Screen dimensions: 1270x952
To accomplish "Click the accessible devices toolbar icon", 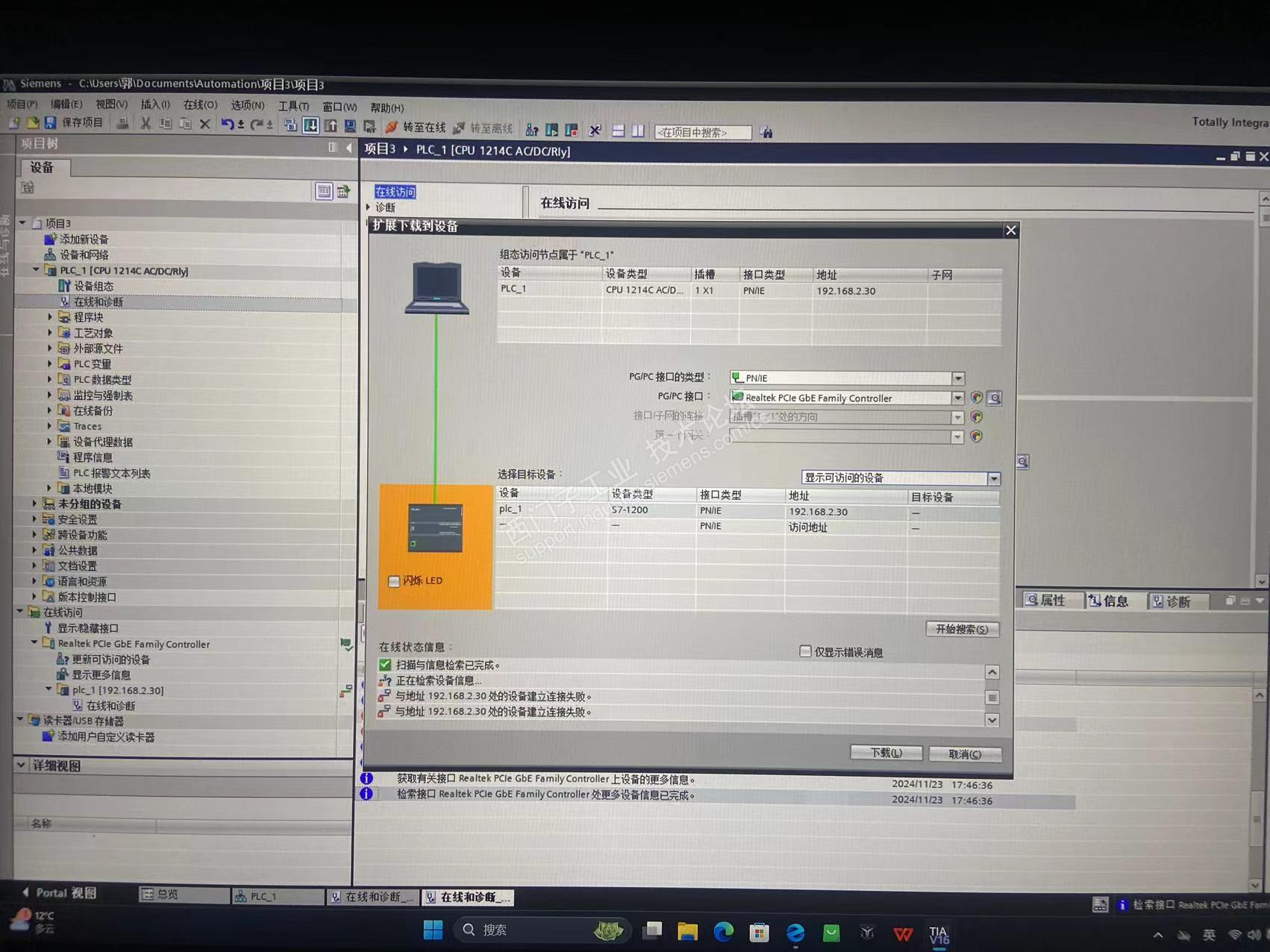I will point(531,130).
